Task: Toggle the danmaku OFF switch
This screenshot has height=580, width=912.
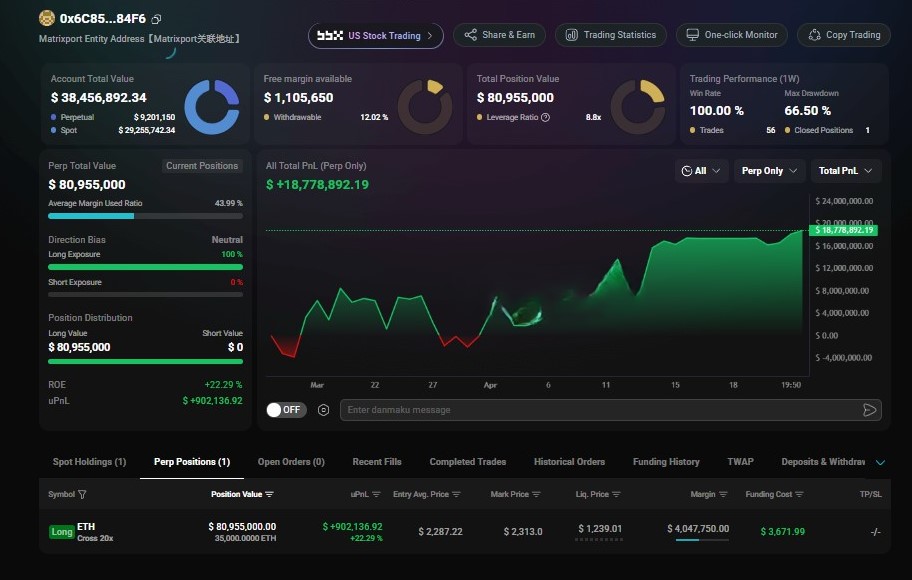Action: 286,410
